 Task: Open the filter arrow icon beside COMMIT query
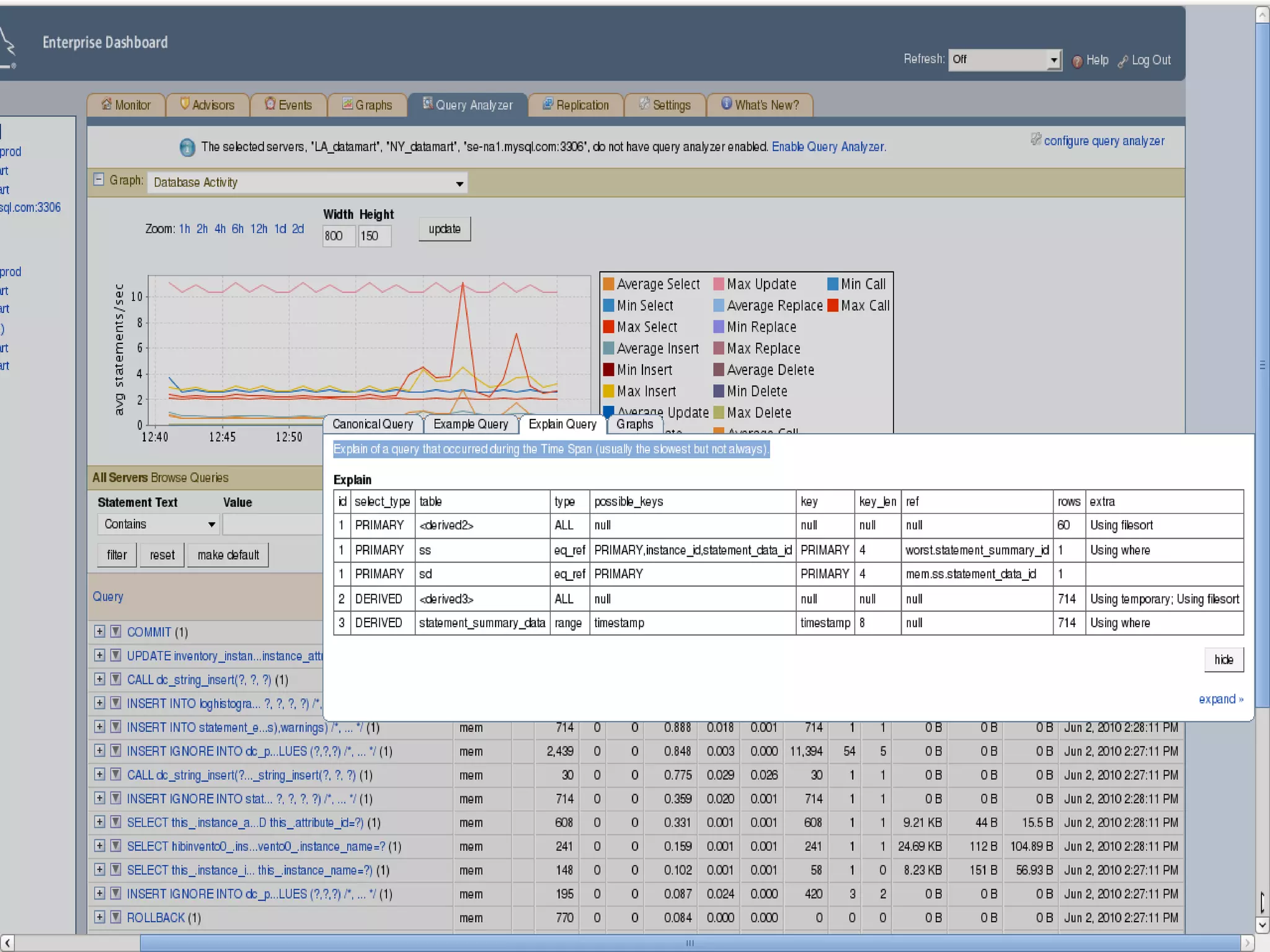(115, 632)
